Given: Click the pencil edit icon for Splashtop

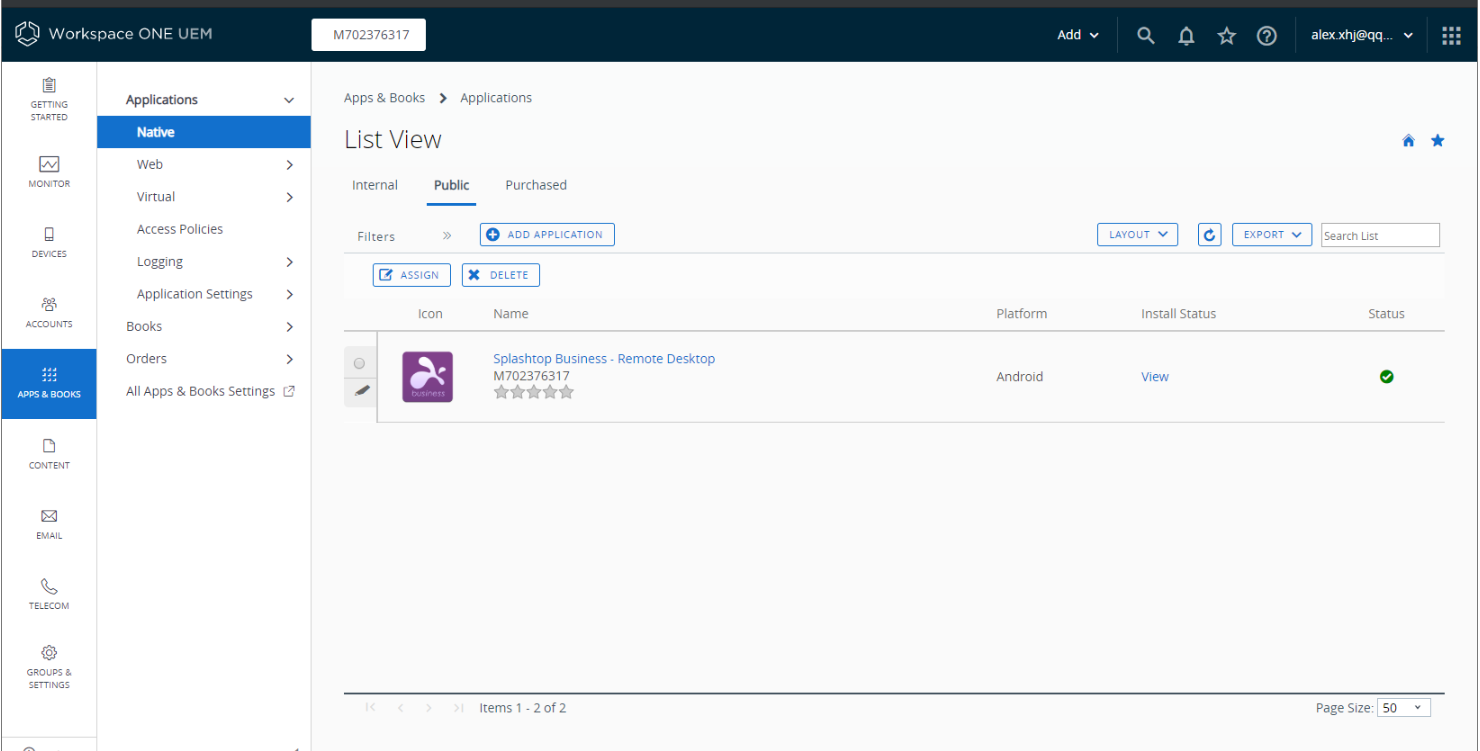Looking at the screenshot, I should 361,391.
